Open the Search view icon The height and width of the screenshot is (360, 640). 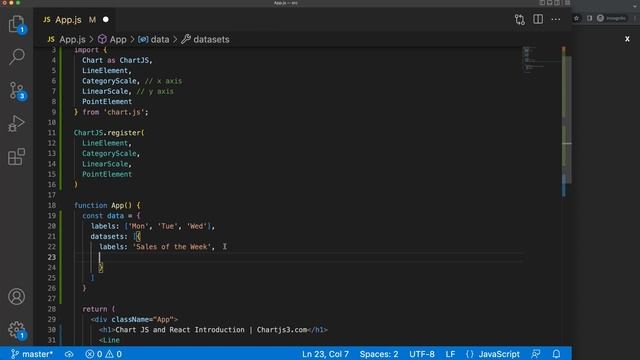click(x=16, y=57)
